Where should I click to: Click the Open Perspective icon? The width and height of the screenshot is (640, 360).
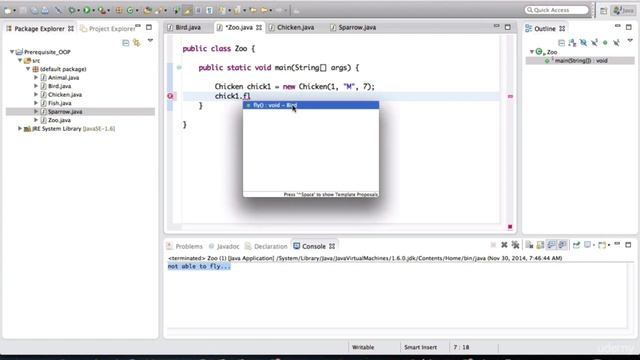click(603, 11)
